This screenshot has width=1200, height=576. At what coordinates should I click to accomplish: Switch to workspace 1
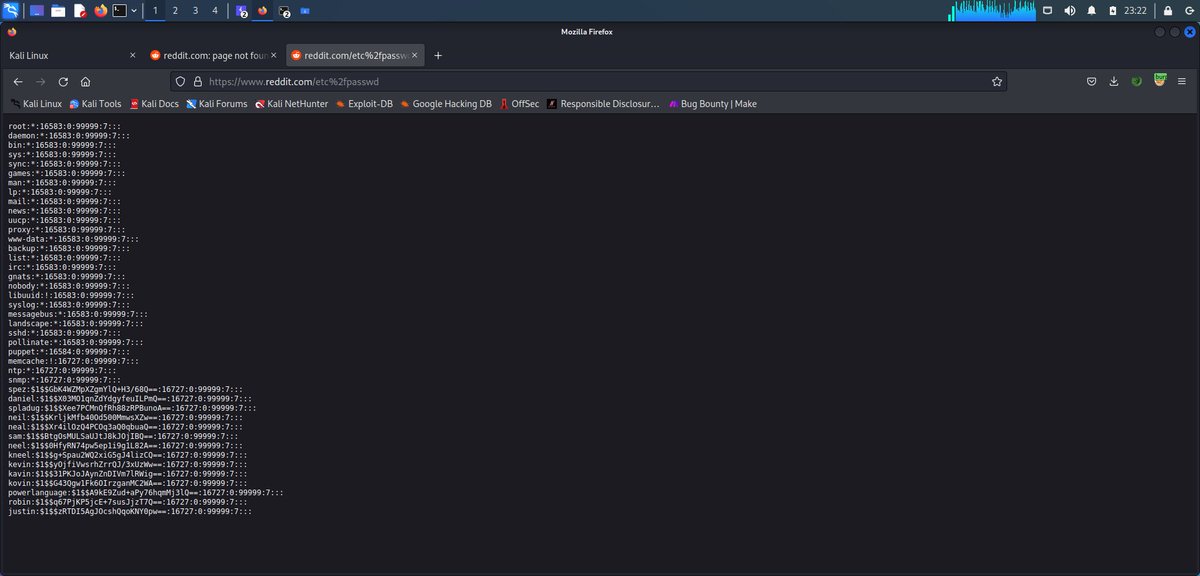point(155,11)
